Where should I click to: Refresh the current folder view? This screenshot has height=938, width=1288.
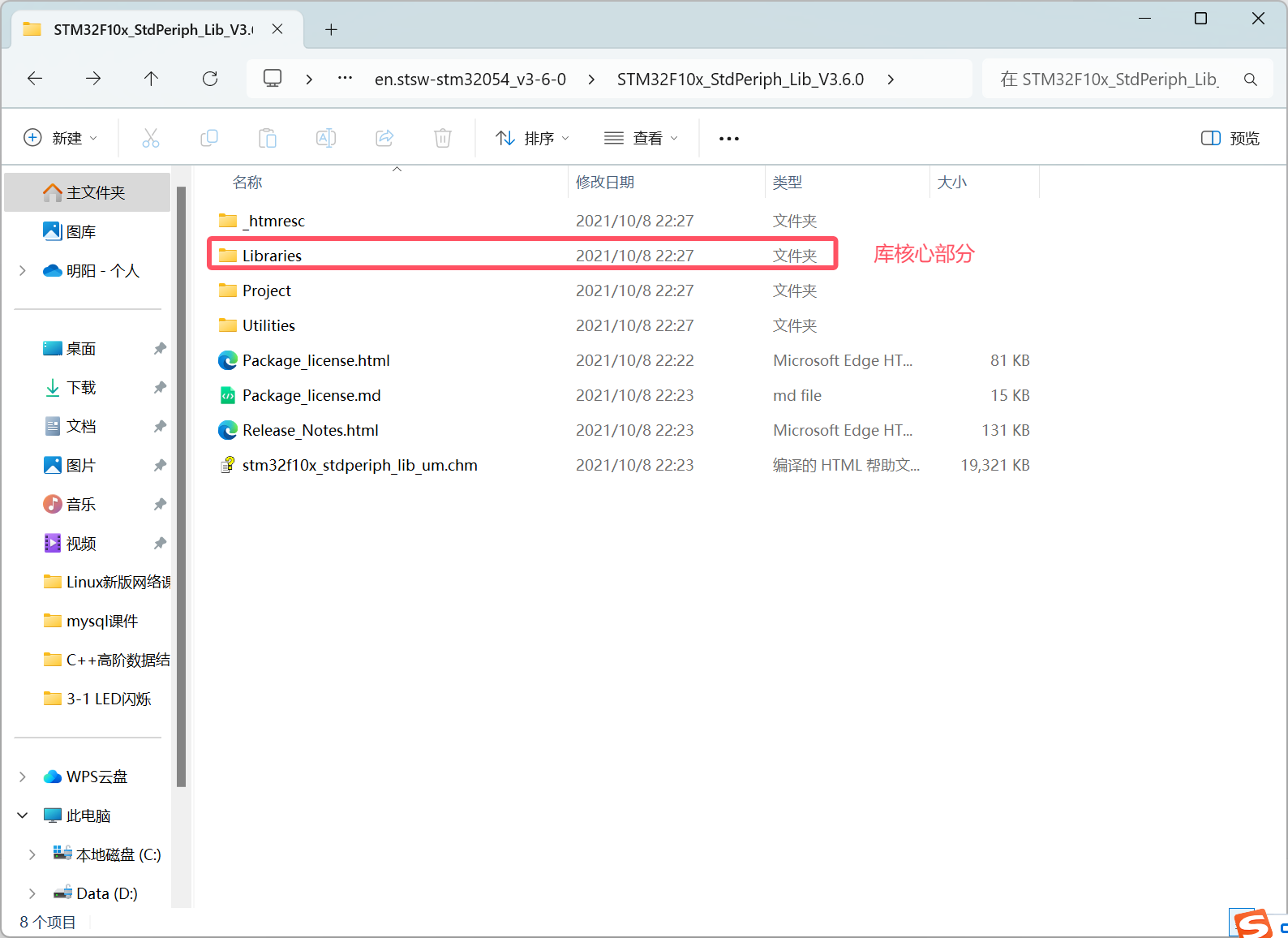tap(210, 79)
